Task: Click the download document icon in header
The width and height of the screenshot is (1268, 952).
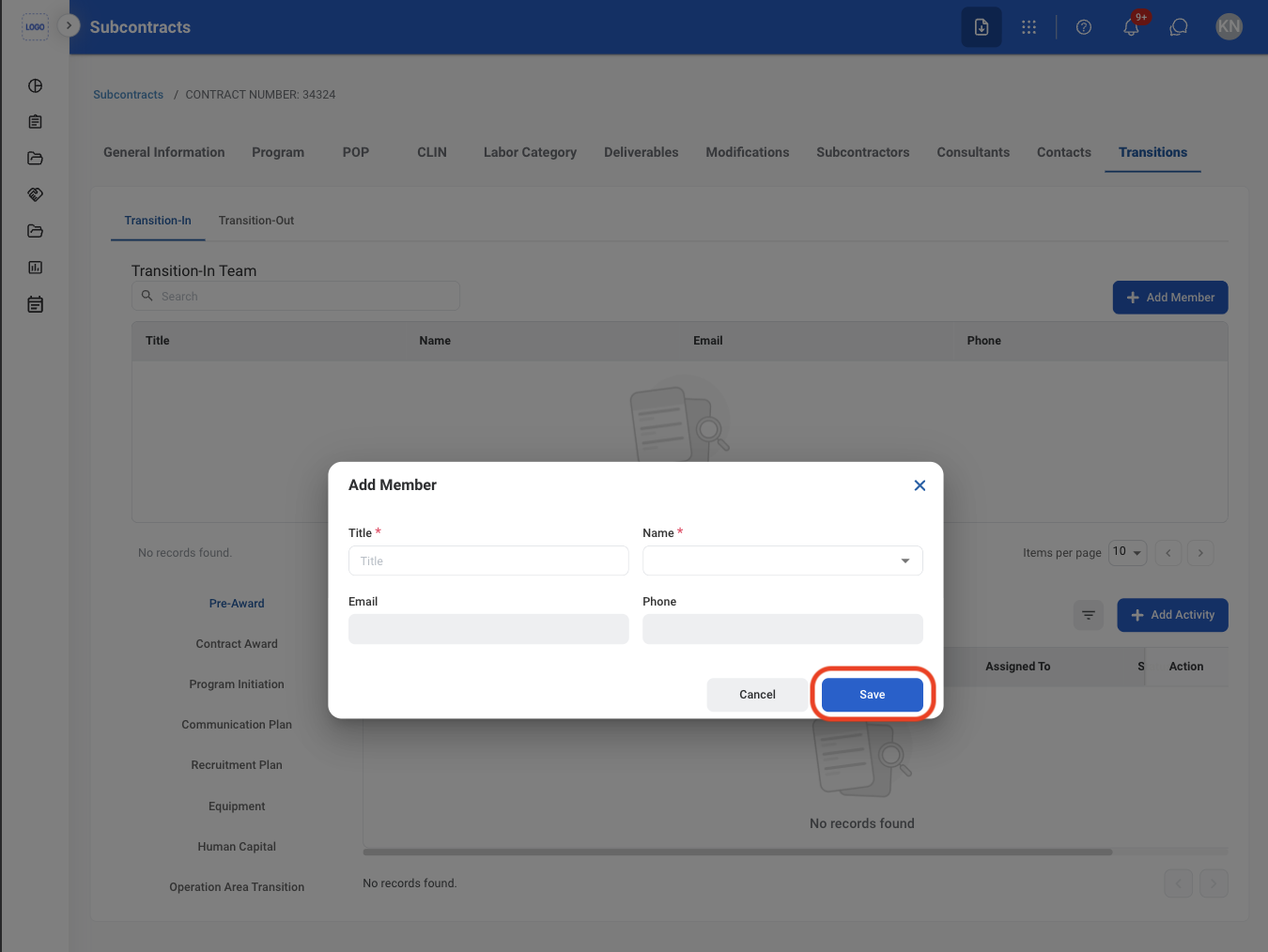Action: coord(982,27)
